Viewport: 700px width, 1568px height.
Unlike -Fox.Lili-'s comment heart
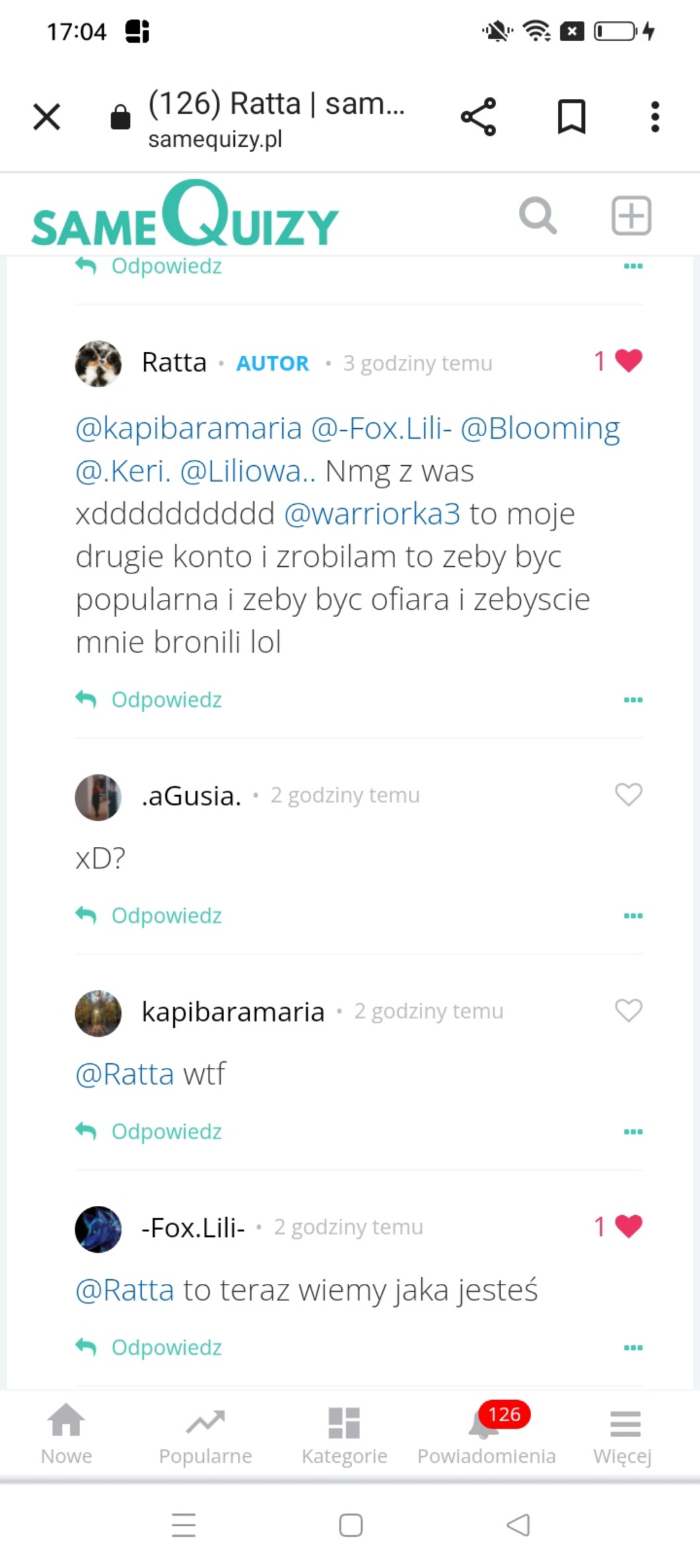628,1226
